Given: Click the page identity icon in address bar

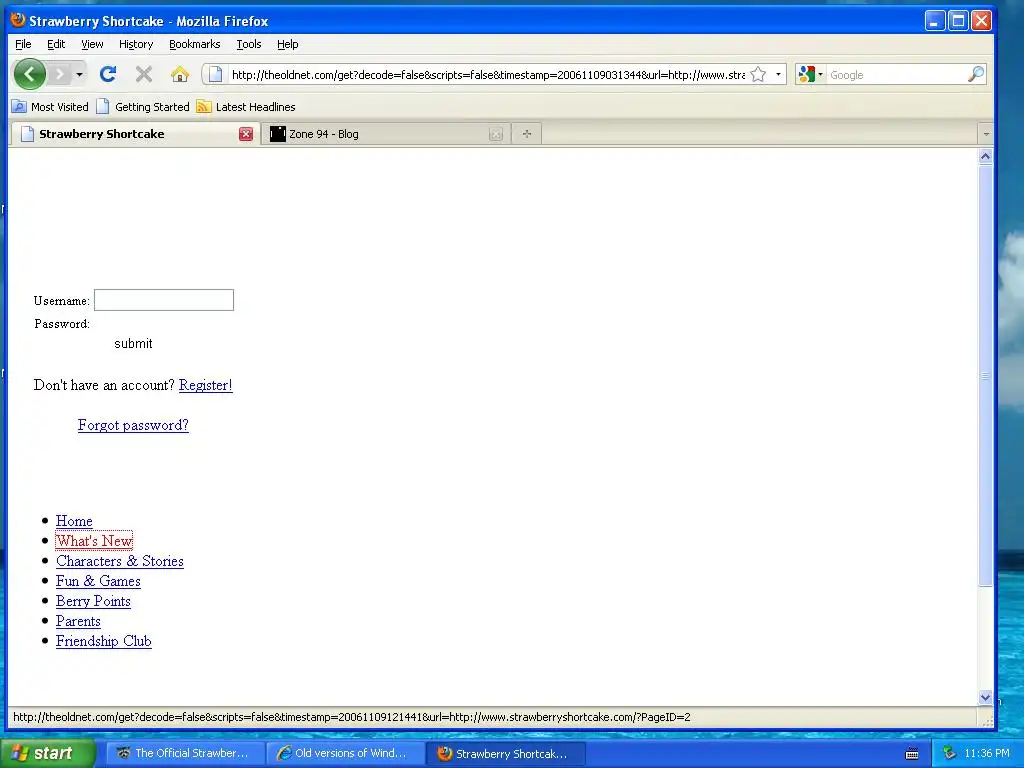Looking at the screenshot, I should click(x=216, y=74).
